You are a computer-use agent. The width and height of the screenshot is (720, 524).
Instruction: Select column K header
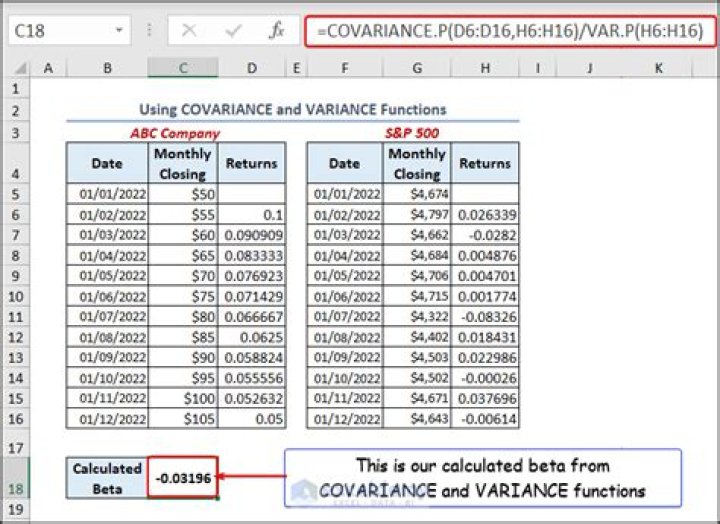(658, 69)
